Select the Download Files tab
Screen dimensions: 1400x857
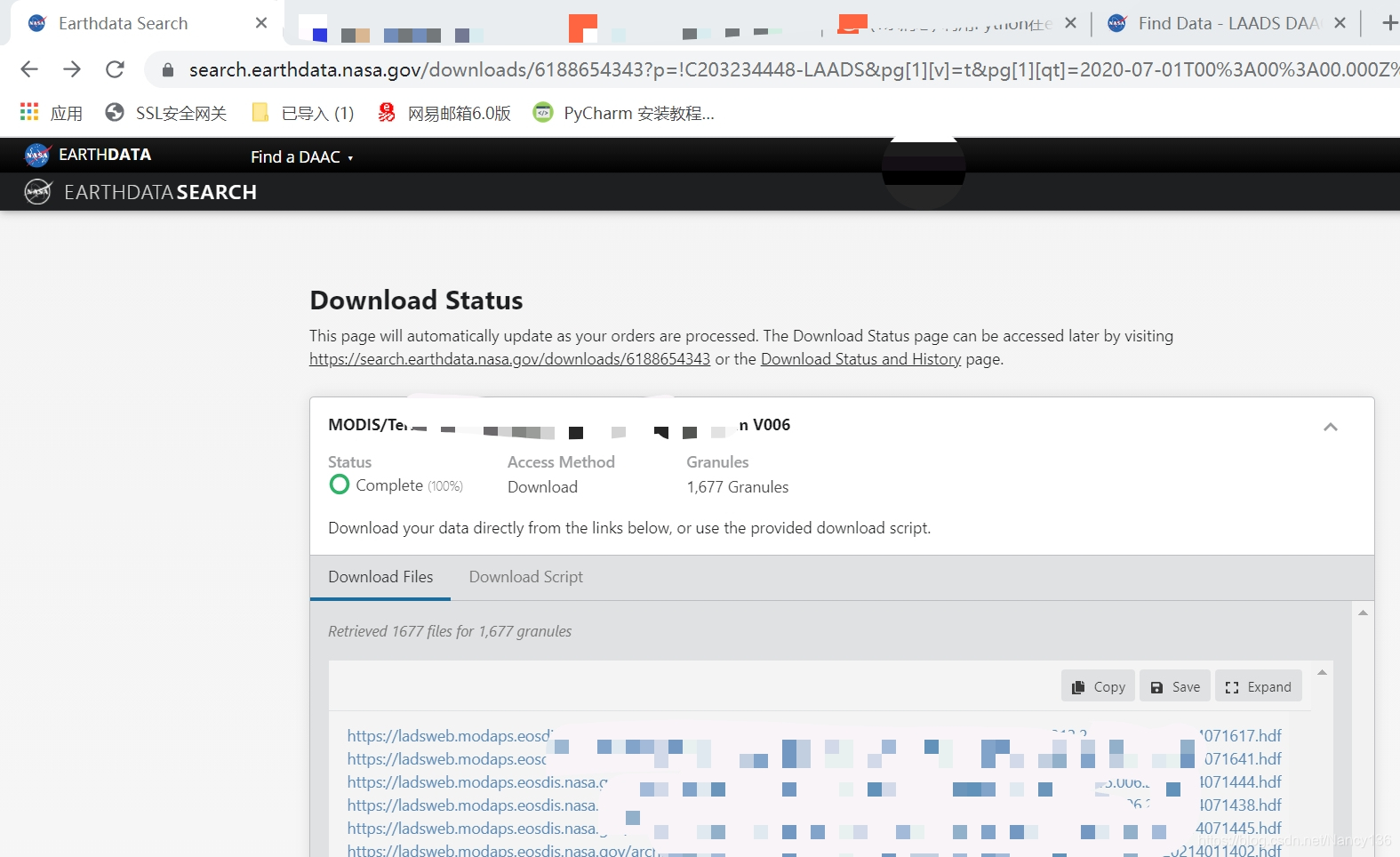(x=380, y=577)
